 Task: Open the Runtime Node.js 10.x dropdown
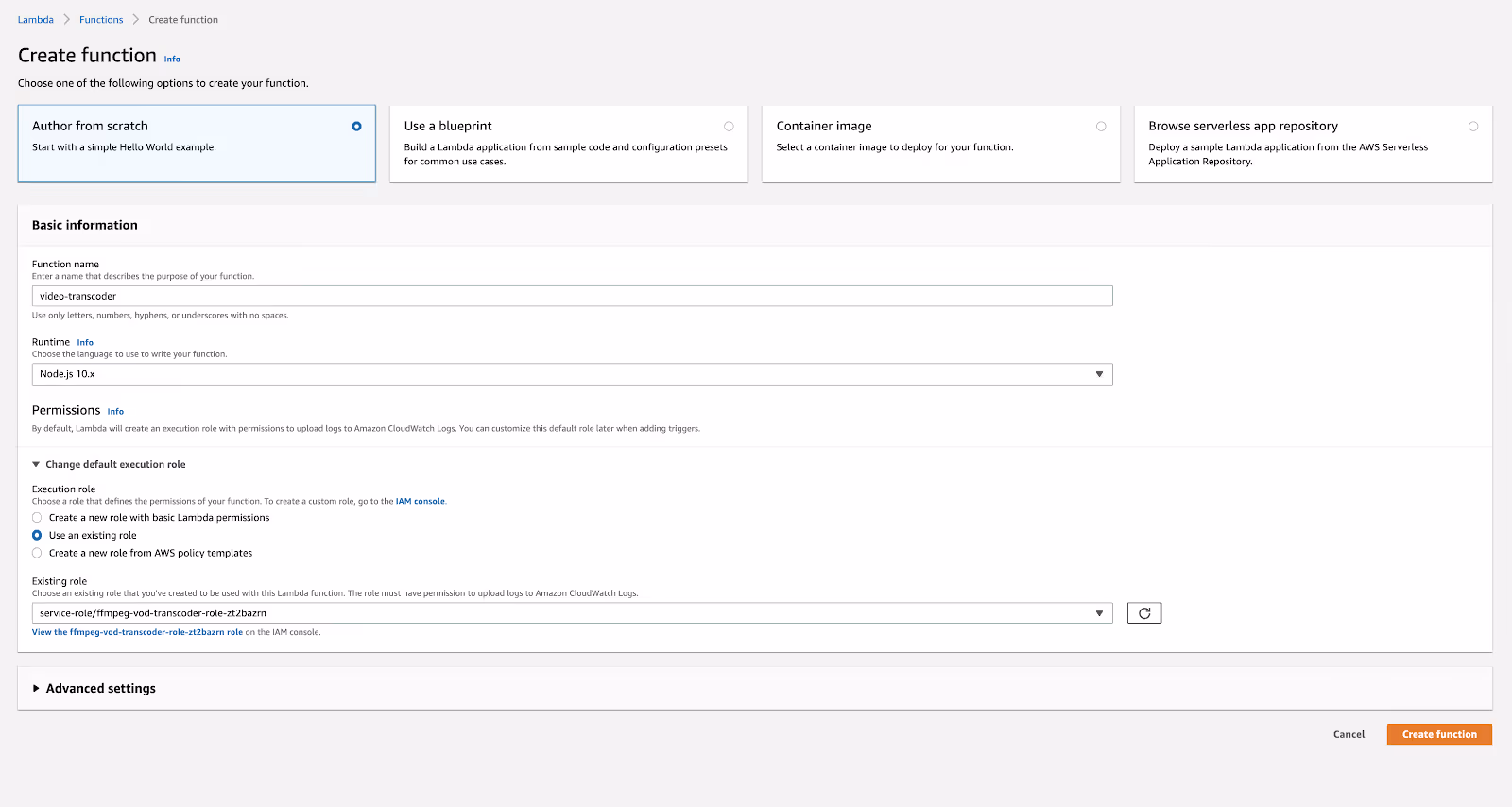(x=572, y=374)
